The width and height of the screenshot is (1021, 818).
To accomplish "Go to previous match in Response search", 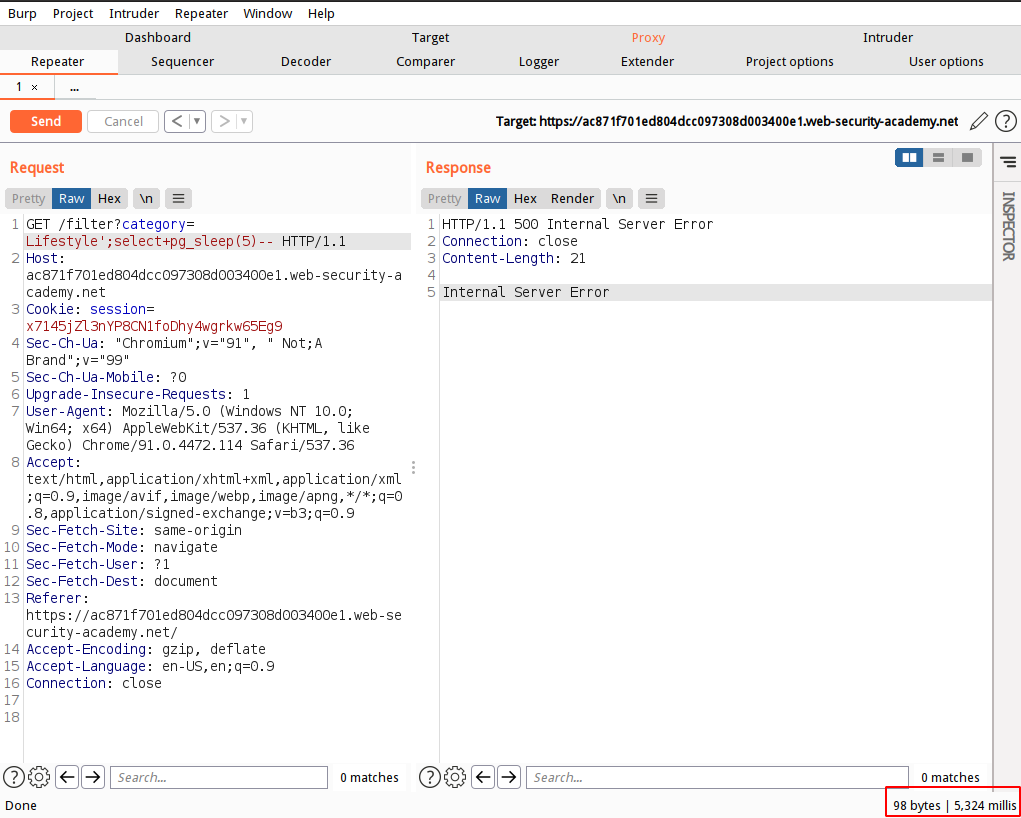I will [x=483, y=777].
